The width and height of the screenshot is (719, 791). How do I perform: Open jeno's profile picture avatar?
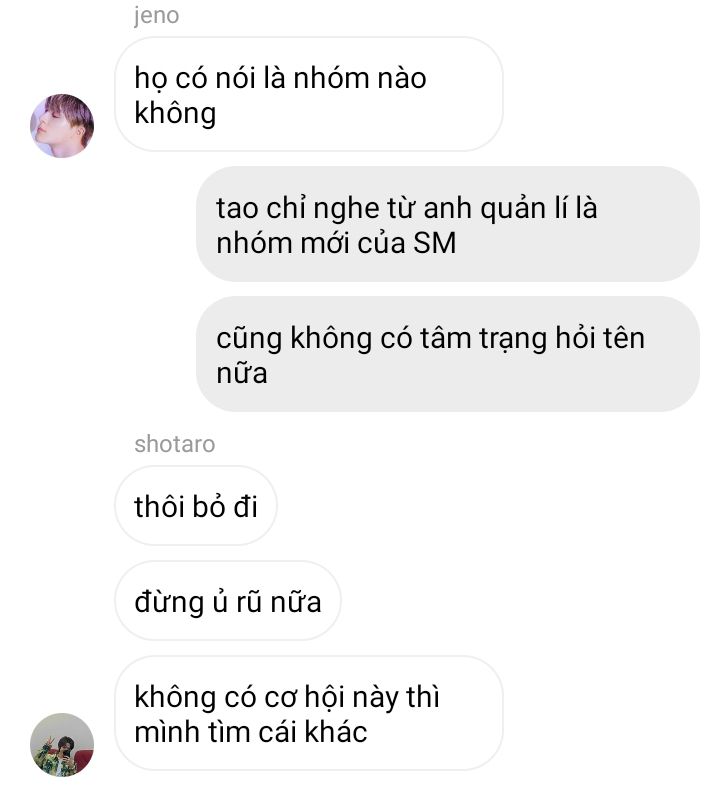point(62,126)
